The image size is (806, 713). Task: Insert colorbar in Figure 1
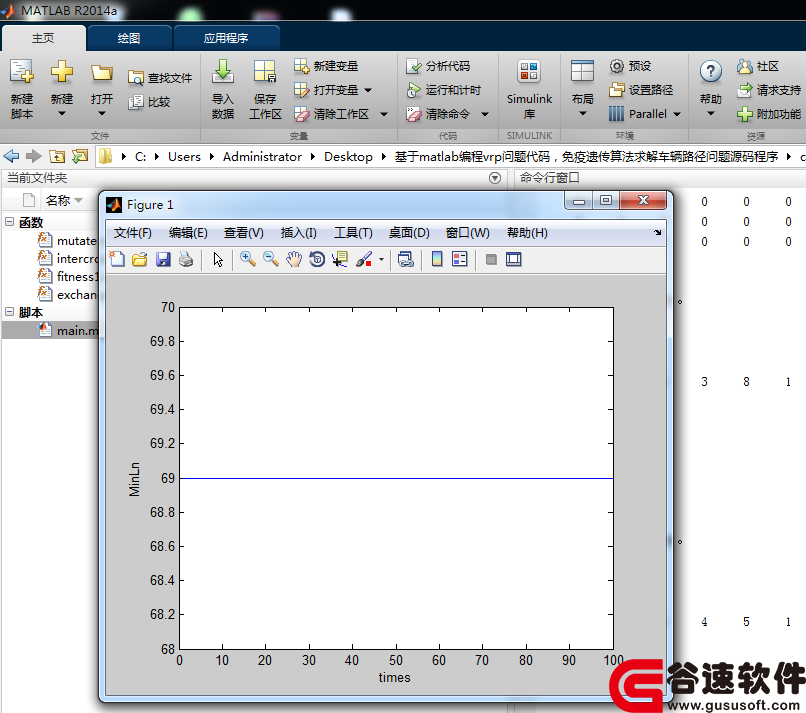437,259
